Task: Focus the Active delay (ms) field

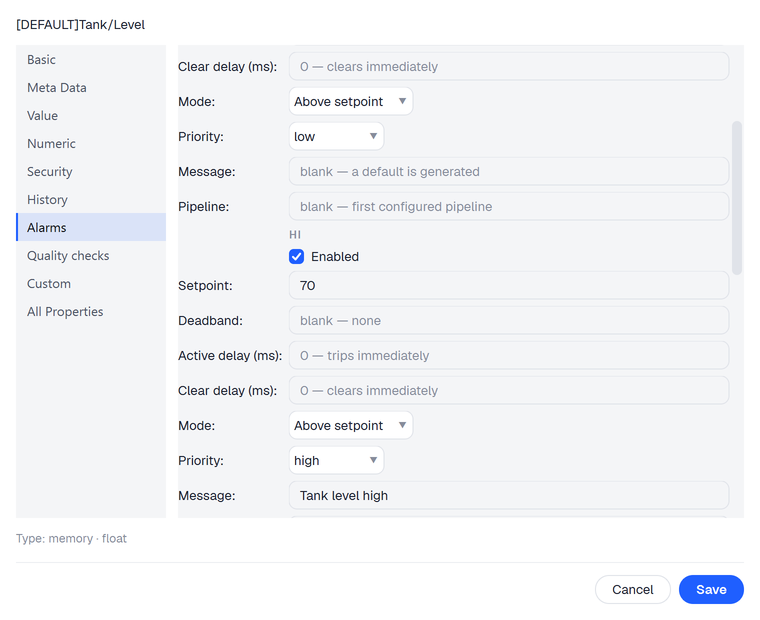Action: pyautogui.click(x=509, y=355)
